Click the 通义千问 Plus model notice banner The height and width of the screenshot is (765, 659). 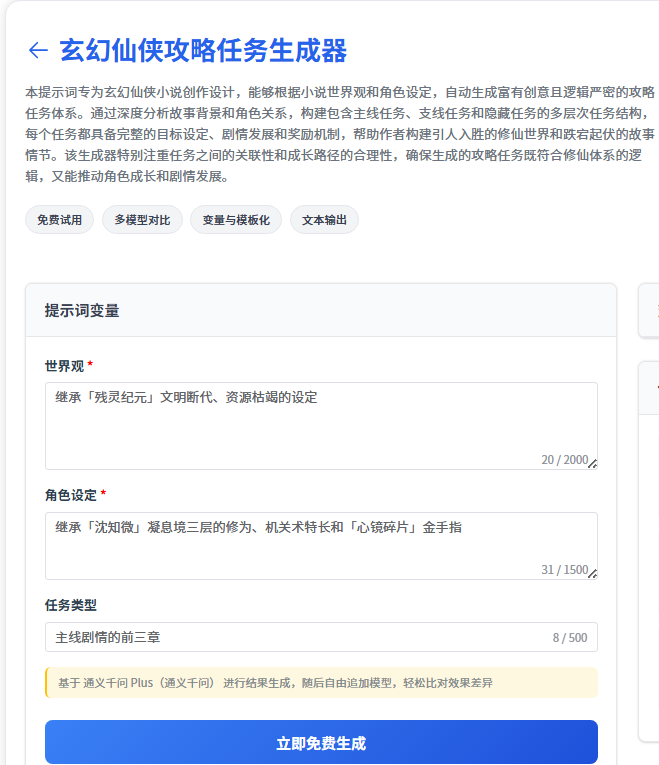tap(321, 683)
